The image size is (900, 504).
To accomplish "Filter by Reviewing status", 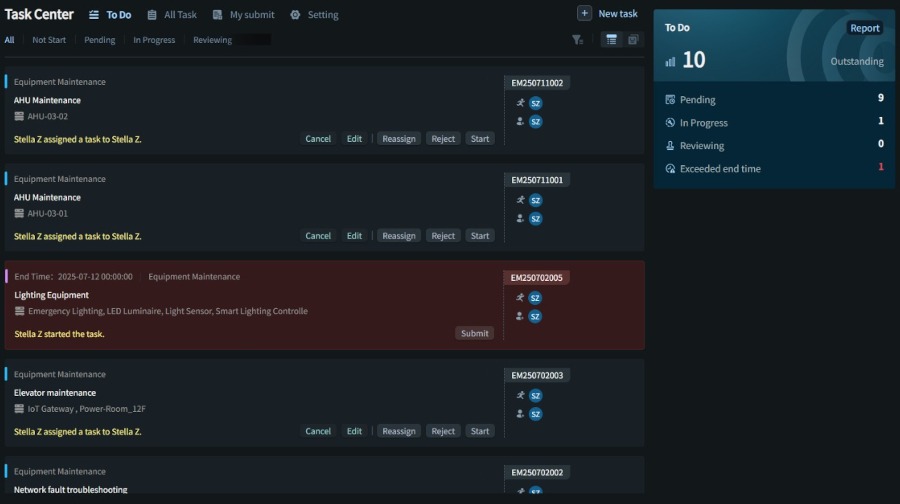I will tap(212, 40).
